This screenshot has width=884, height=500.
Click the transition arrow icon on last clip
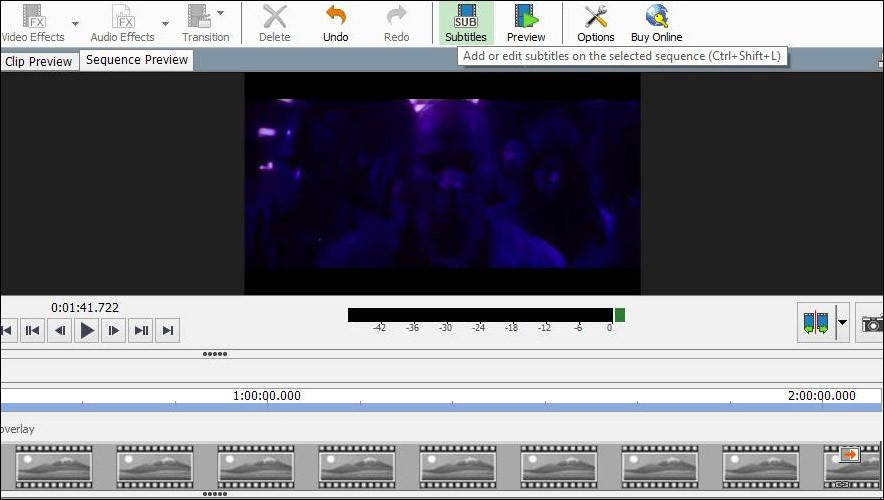click(x=849, y=454)
